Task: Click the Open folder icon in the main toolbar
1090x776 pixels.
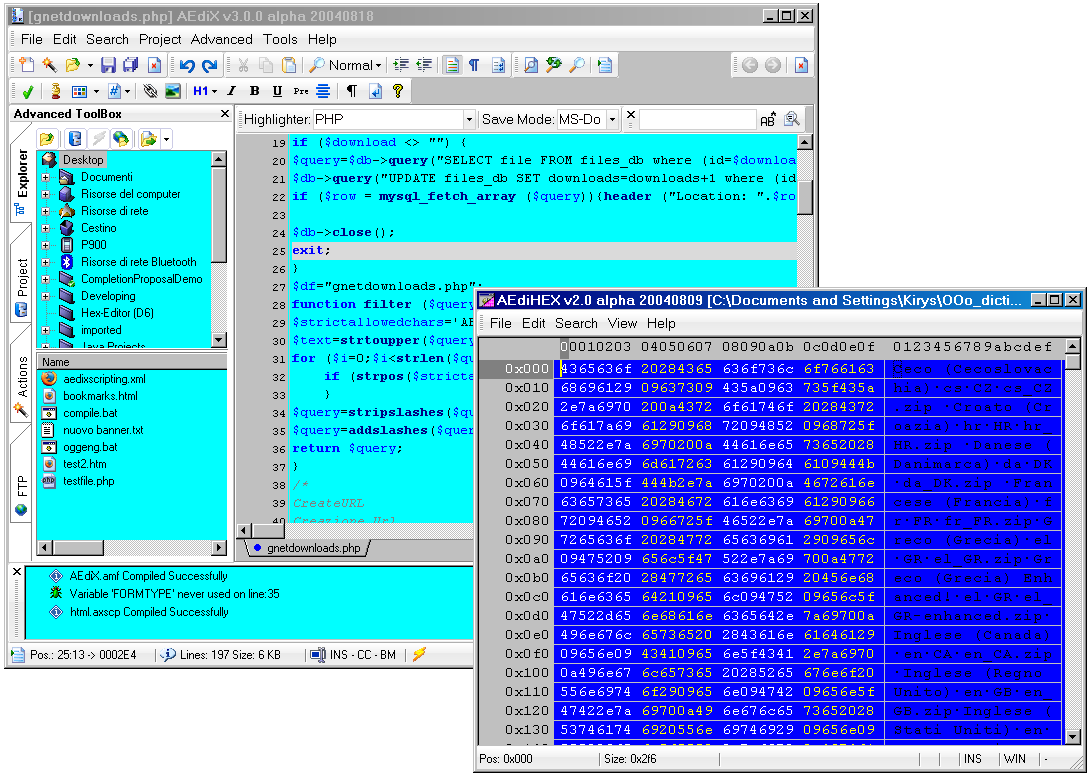Action: coord(72,65)
